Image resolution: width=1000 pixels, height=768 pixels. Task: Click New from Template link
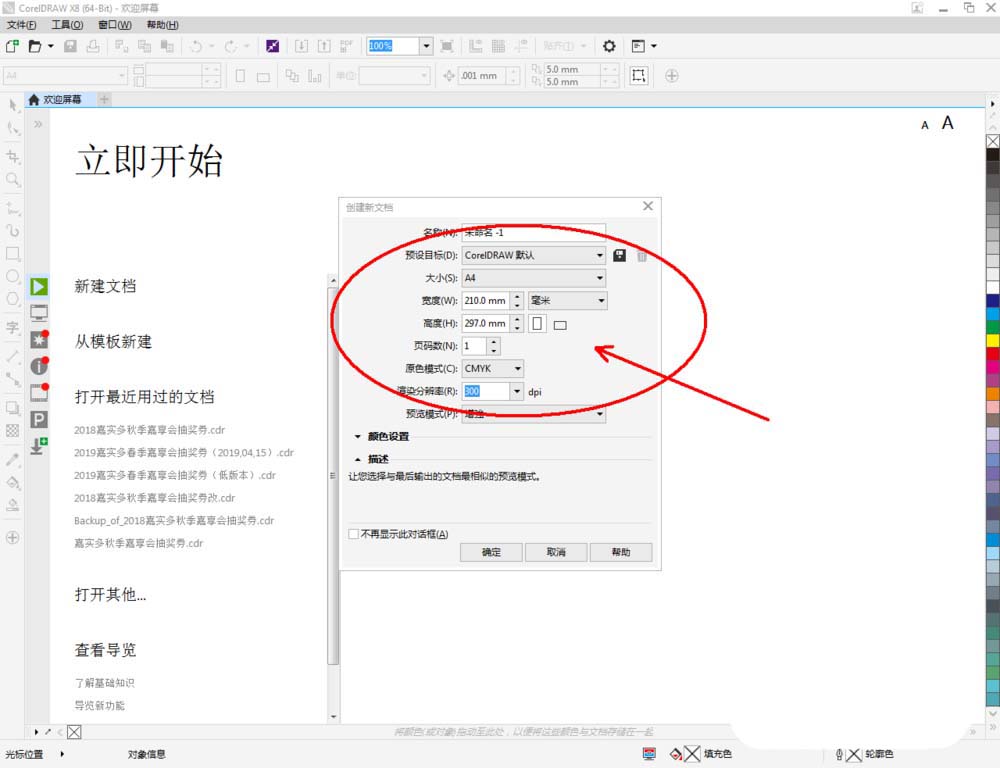[114, 342]
